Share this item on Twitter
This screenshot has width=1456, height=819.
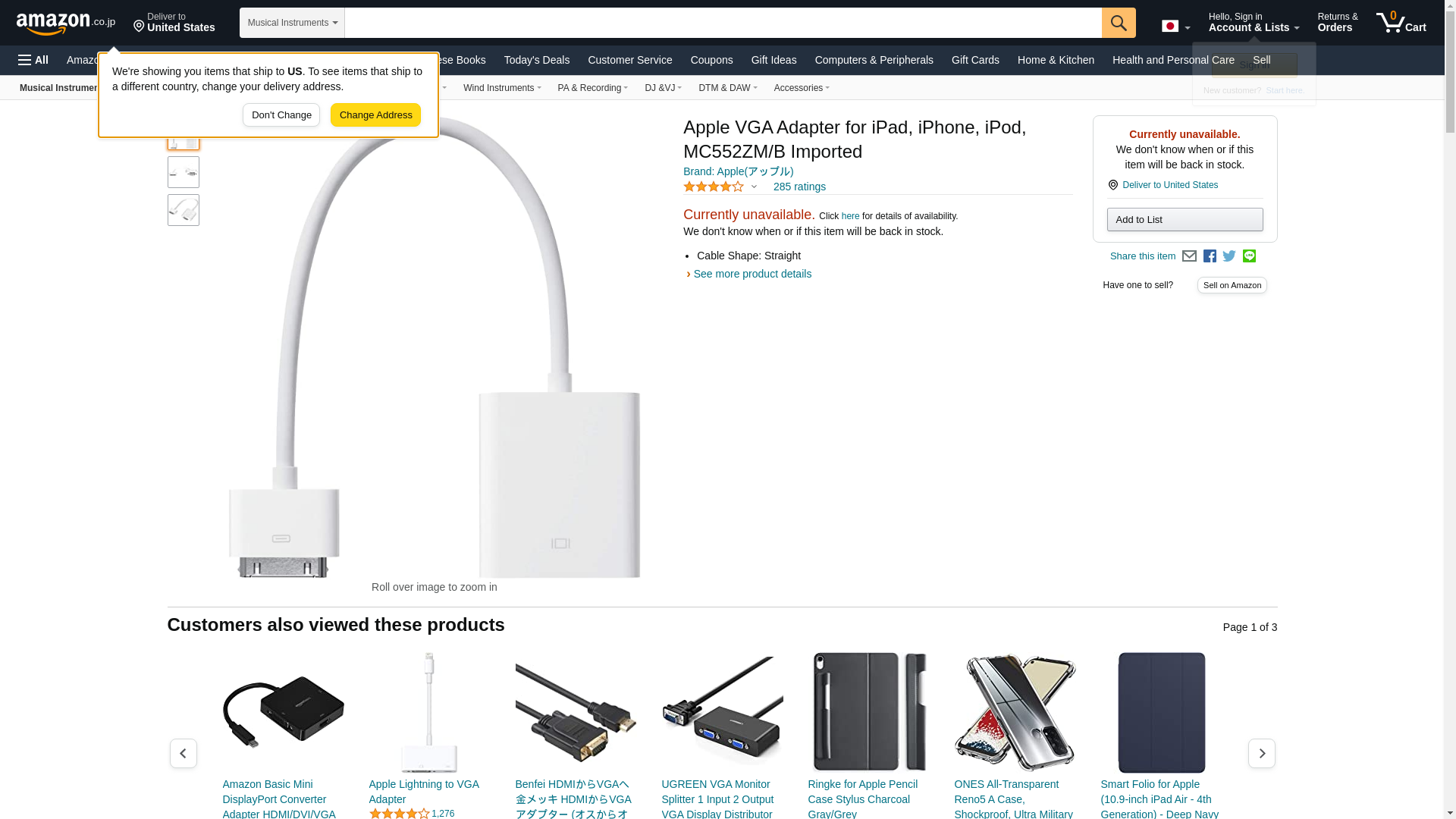point(1229,256)
